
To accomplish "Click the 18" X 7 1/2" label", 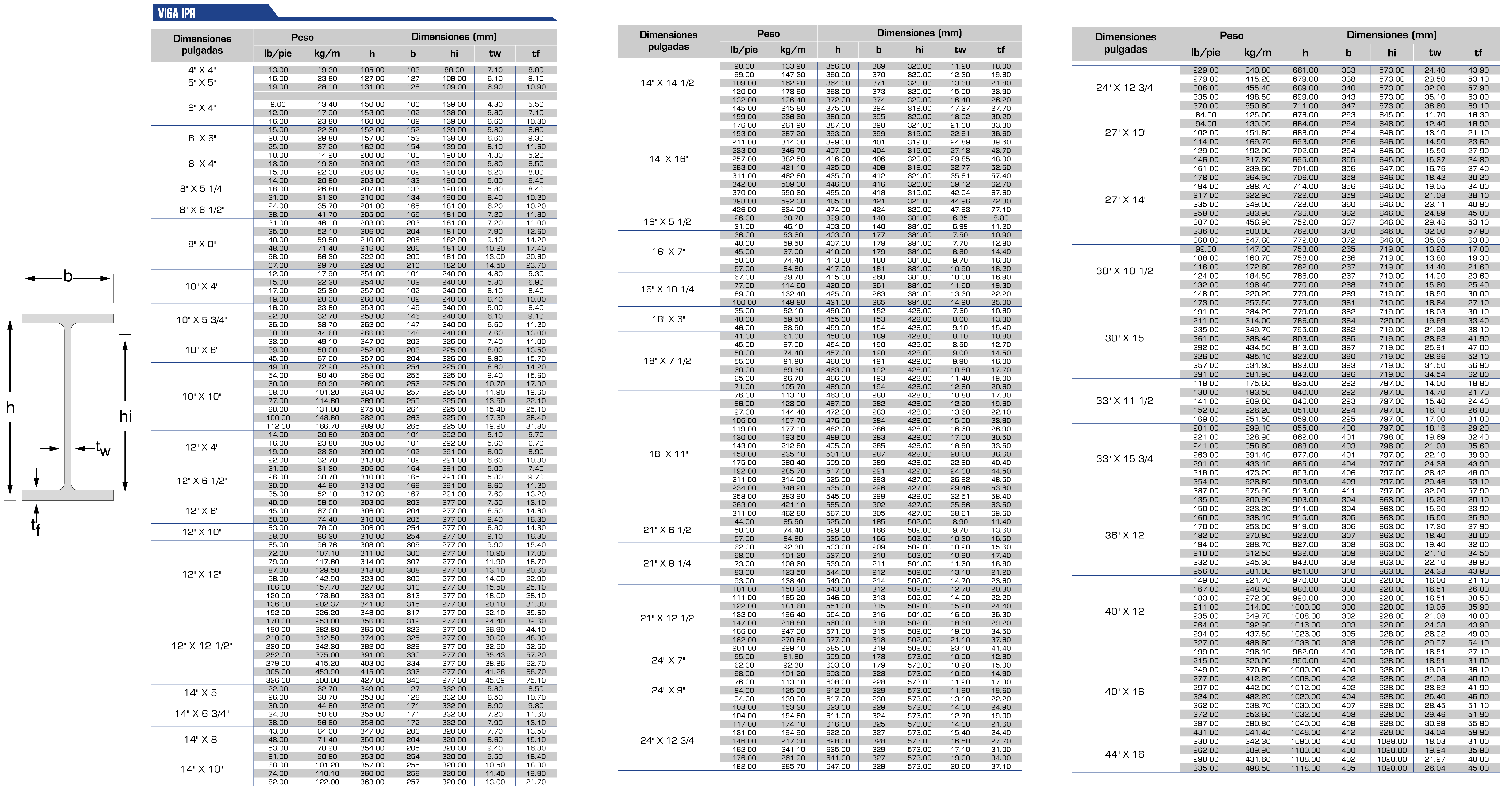I will tap(669, 361).
